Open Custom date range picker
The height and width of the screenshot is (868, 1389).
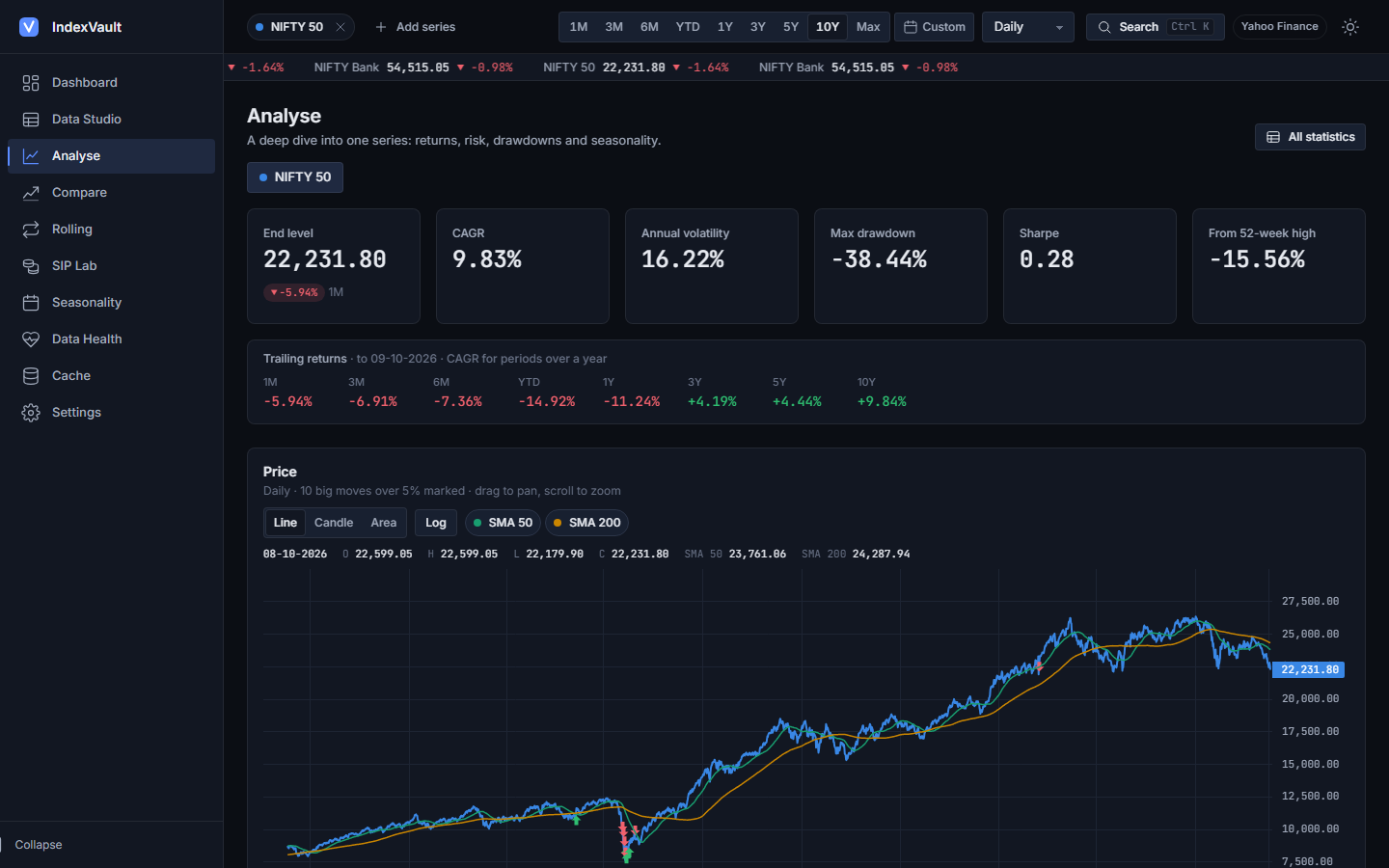(935, 27)
